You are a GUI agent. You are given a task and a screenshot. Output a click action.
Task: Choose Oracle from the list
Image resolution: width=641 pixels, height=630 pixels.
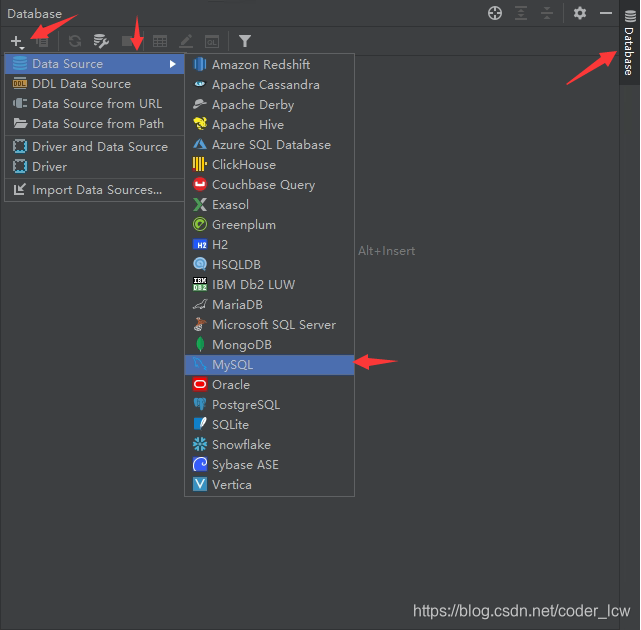point(269,385)
